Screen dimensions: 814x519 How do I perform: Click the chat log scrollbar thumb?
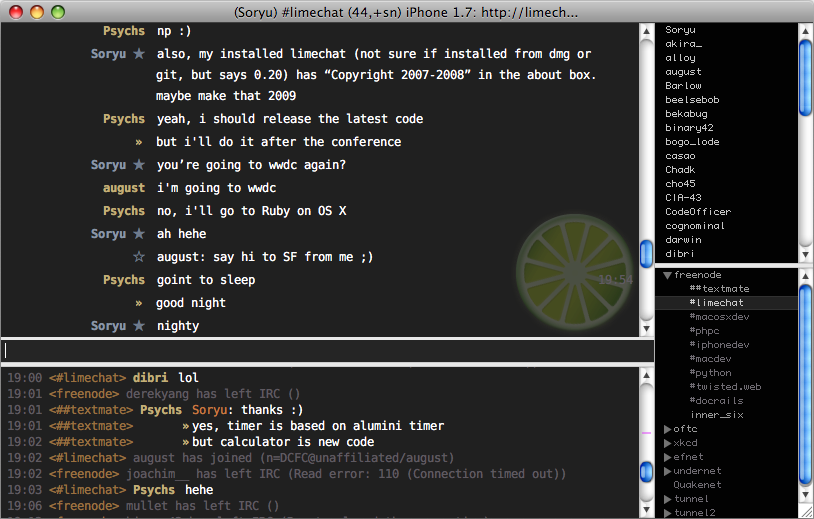(x=646, y=254)
